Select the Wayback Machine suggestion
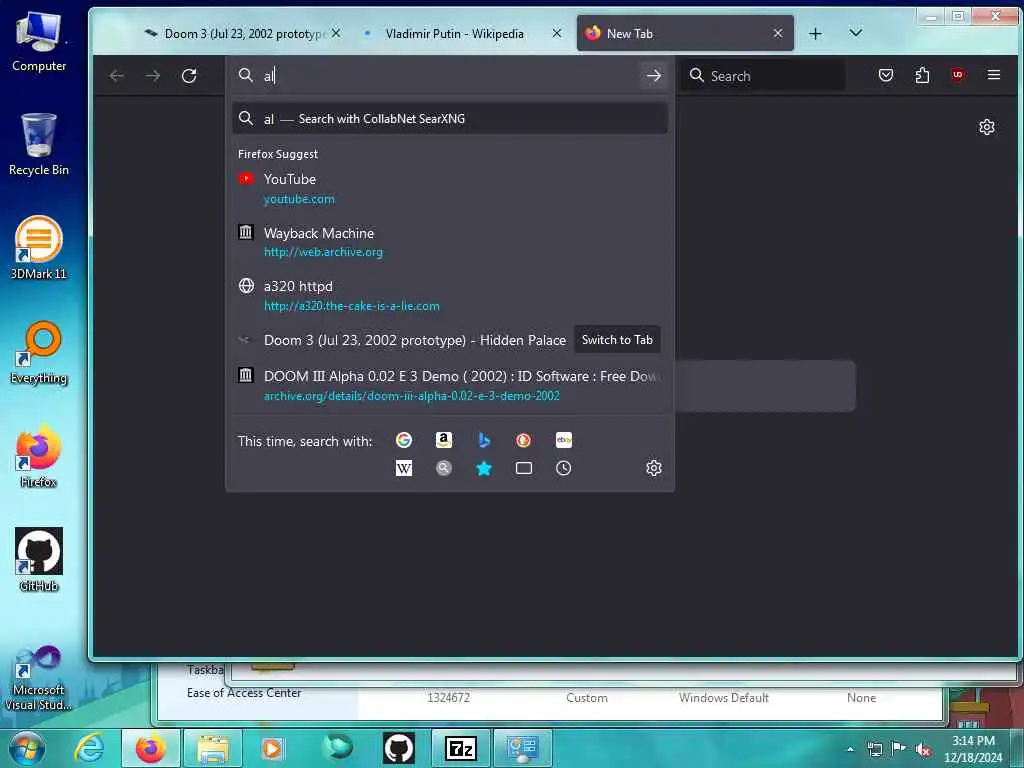 (450, 242)
